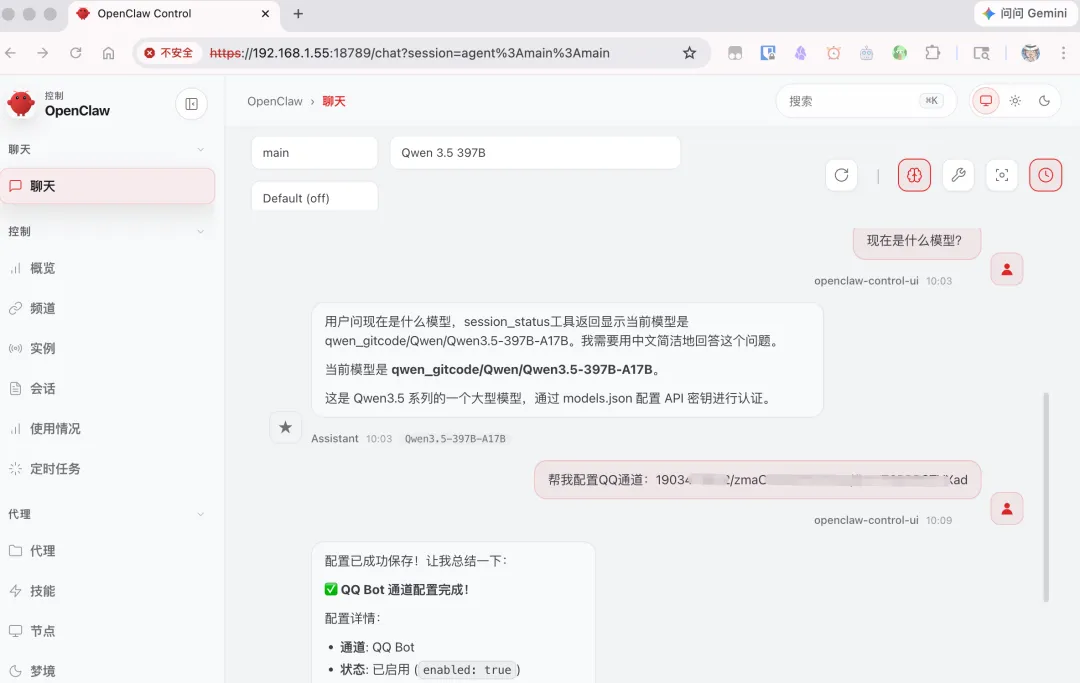The height and width of the screenshot is (683, 1080).
Task: Click the orange alarm extension icon
Action: (833, 53)
